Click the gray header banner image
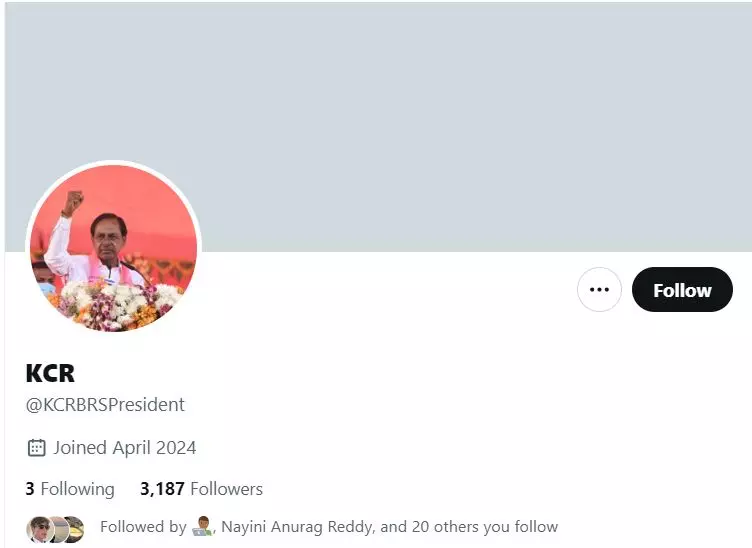Viewport: 752px width, 548px height. pyautogui.click(x=378, y=127)
